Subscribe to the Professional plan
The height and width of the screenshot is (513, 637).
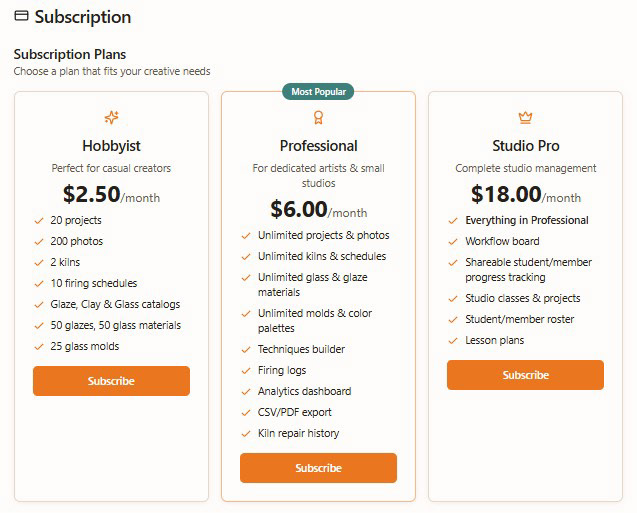[318, 468]
